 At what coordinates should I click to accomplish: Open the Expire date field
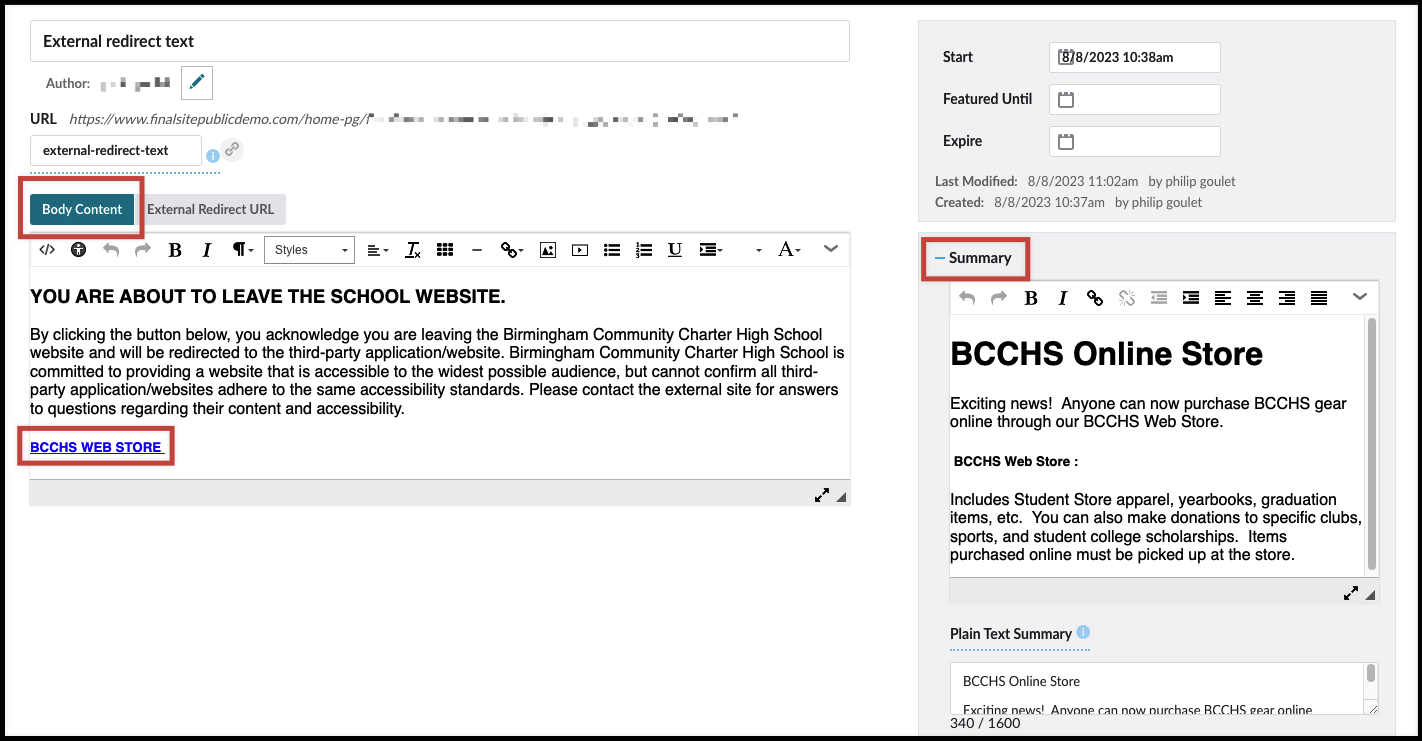click(x=1135, y=141)
